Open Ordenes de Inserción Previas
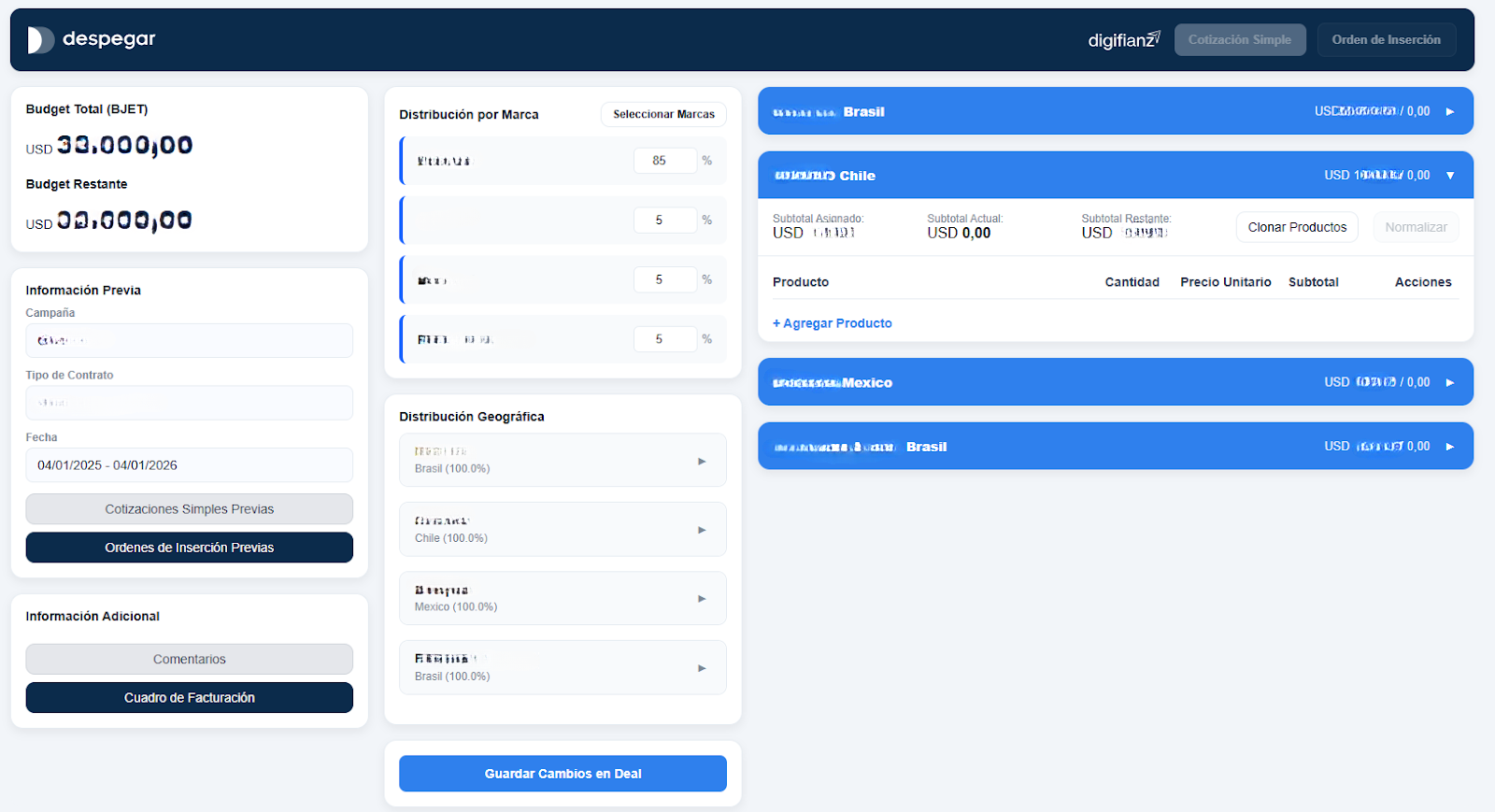Viewport: 1495px width, 812px height. click(189, 548)
